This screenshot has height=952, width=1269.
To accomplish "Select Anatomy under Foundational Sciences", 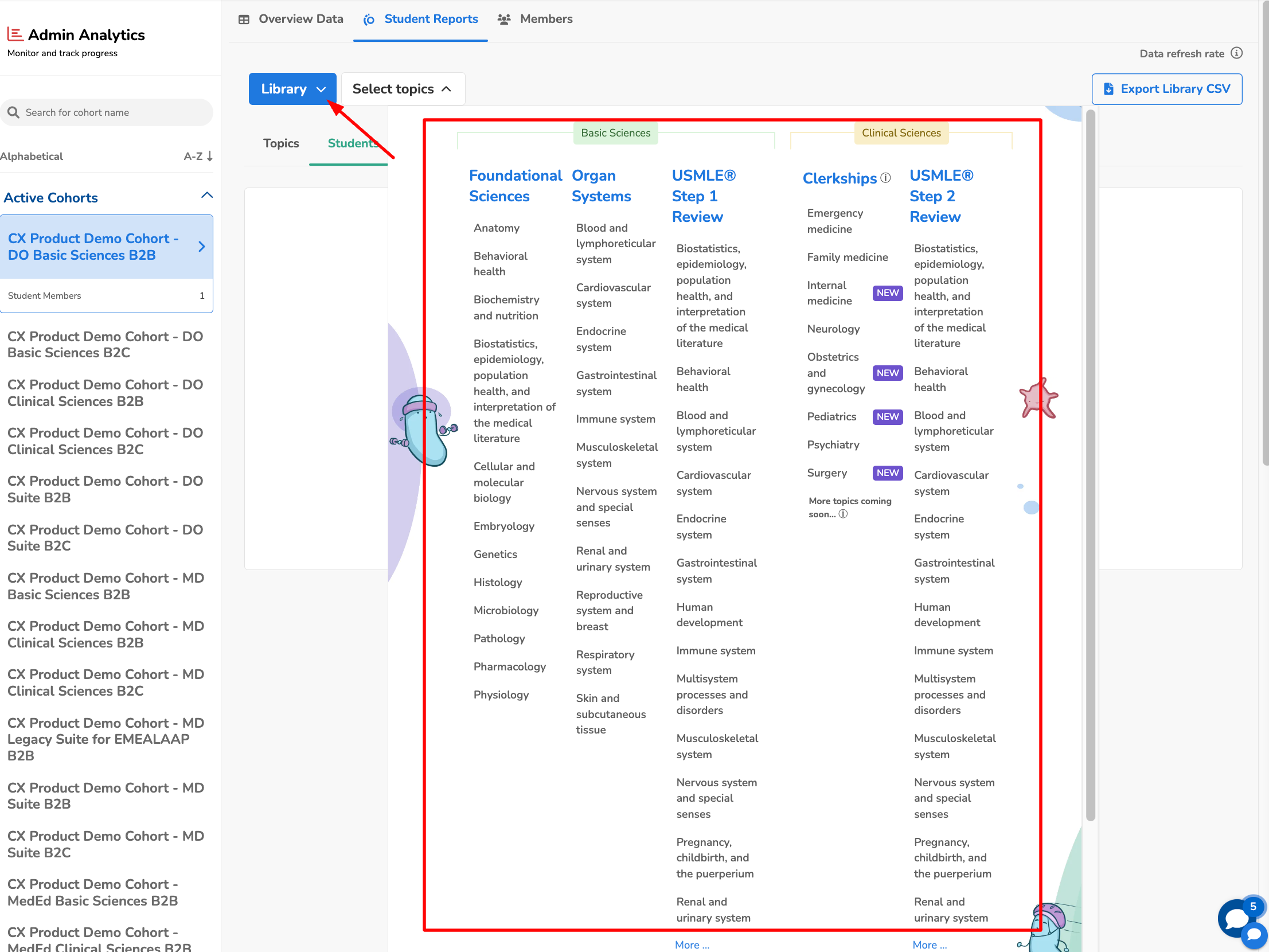I will [496, 228].
